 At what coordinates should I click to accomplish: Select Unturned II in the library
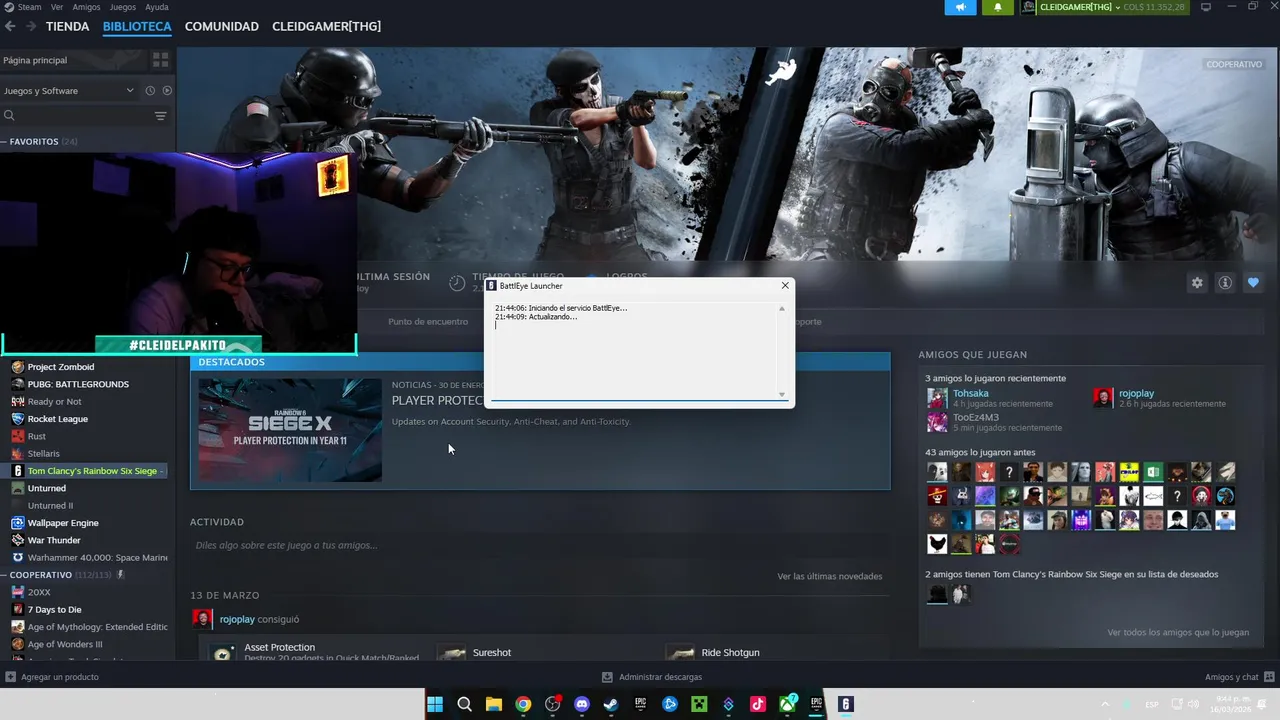click(50, 506)
